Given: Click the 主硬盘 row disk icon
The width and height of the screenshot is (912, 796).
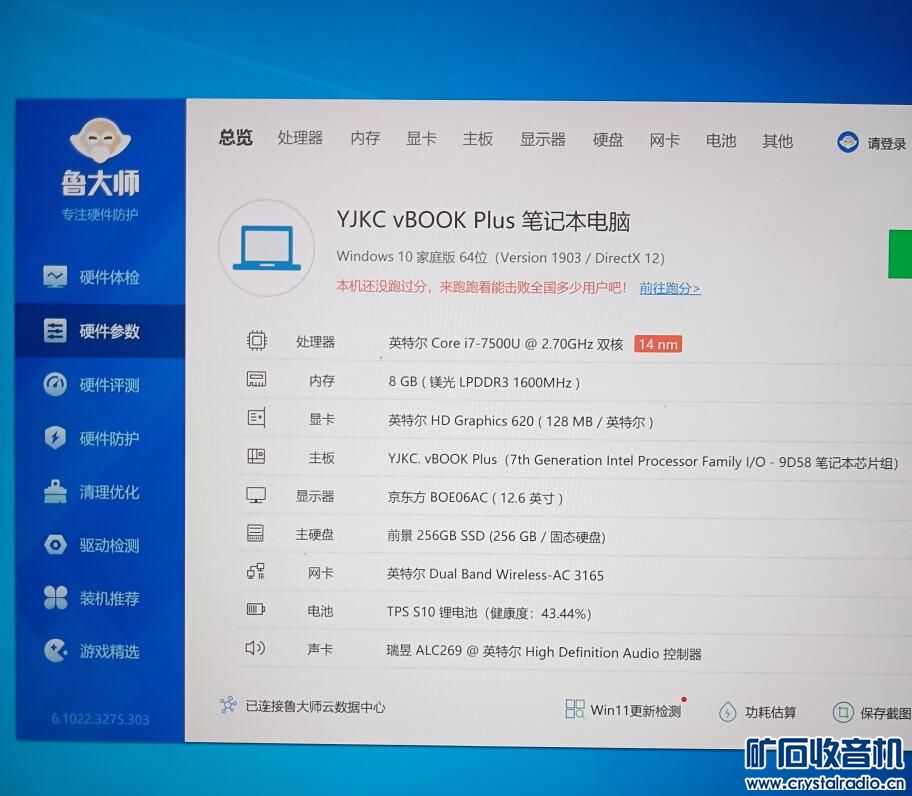Looking at the screenshot, I should click(x=255, y=533).
